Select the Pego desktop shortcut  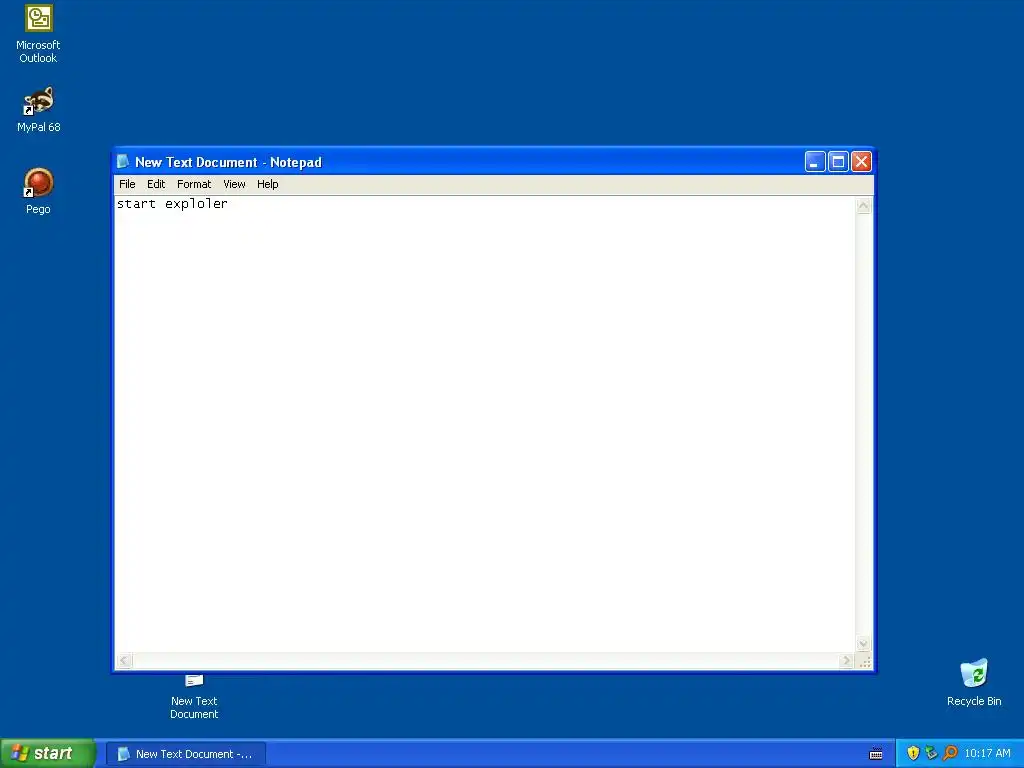pyautogui.click(x=39, y=191)
